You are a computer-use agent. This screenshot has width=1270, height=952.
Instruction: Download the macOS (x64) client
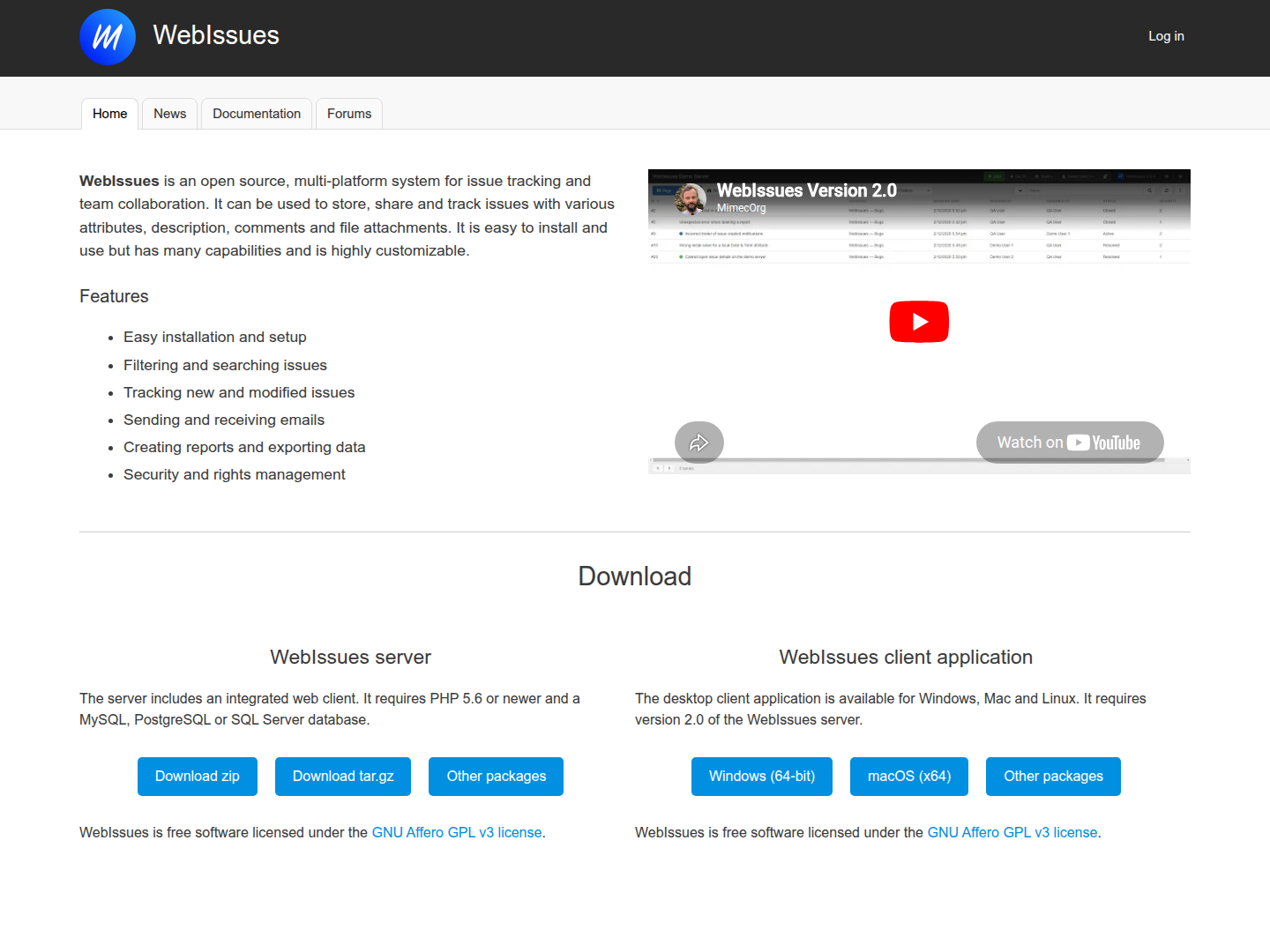909,777
